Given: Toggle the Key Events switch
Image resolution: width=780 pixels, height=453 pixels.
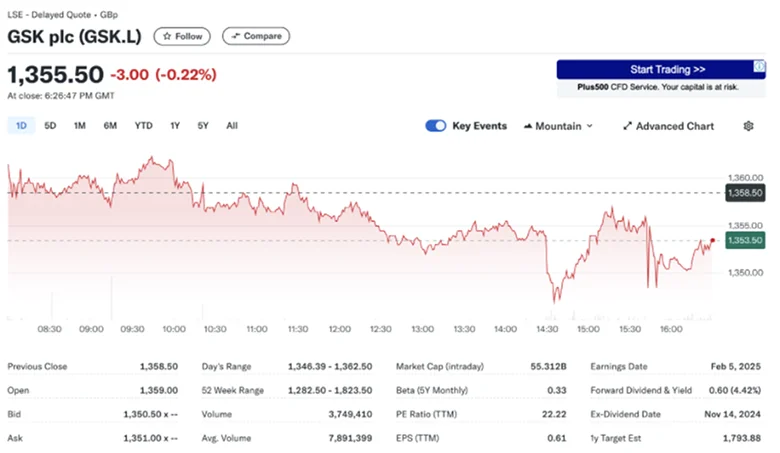Looking at the screenshot, I should [436, 126].
